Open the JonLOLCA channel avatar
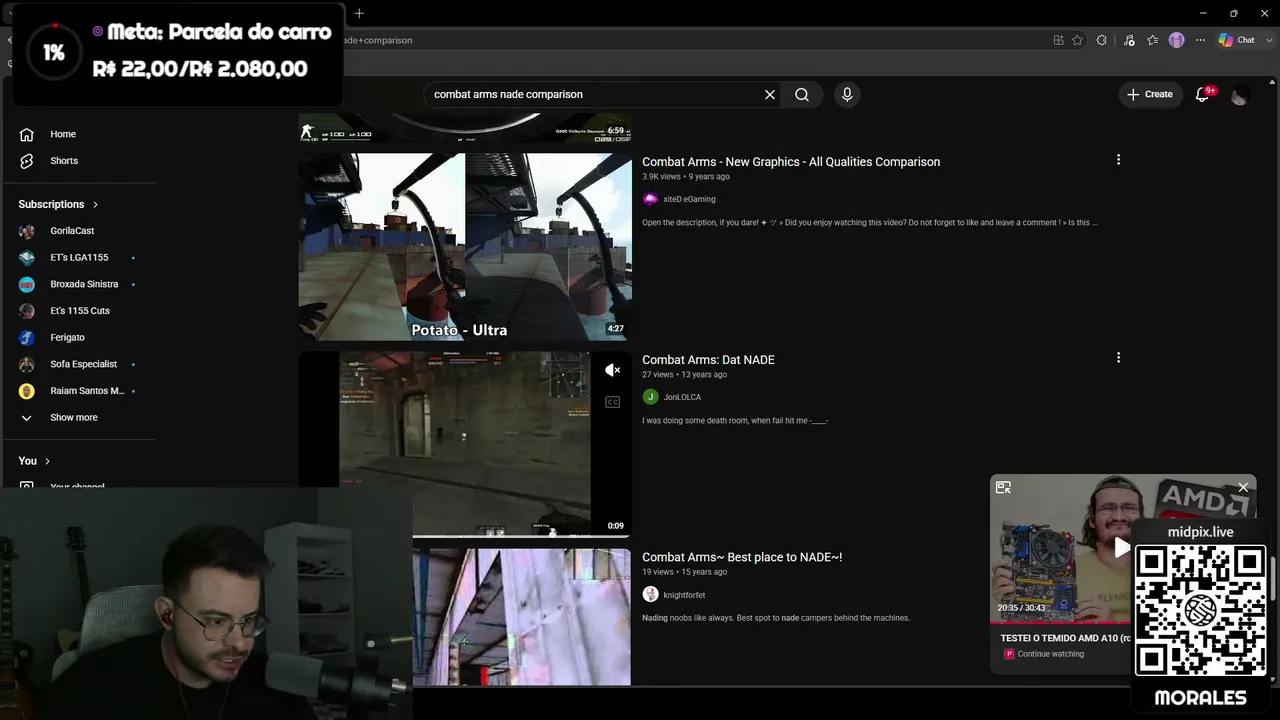This screenshot has height=720, width=1280. click(x=650, y=397)
